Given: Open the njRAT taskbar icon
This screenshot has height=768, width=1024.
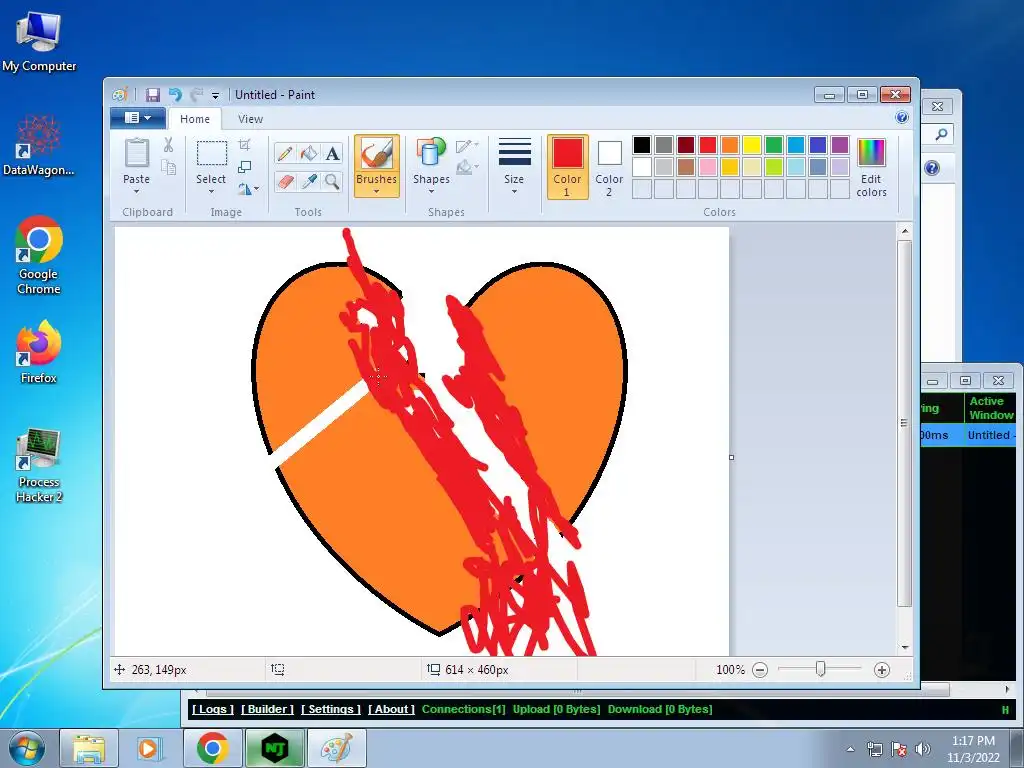Looking at the screenshot, I should click(x=274, y=748).
